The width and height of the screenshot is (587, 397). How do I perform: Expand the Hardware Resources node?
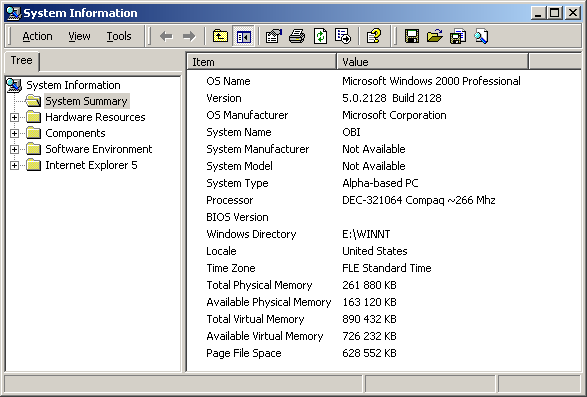(14, 117)
